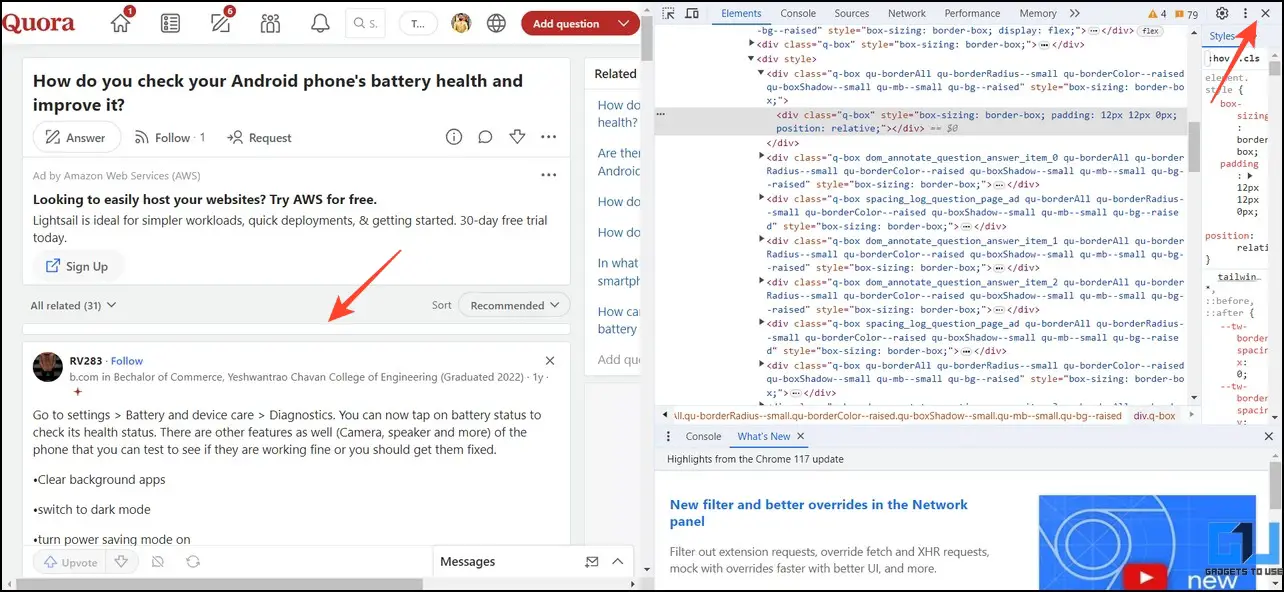Click the Request button
Viewport: 1284px width, 592px height.
coord(259,137)
